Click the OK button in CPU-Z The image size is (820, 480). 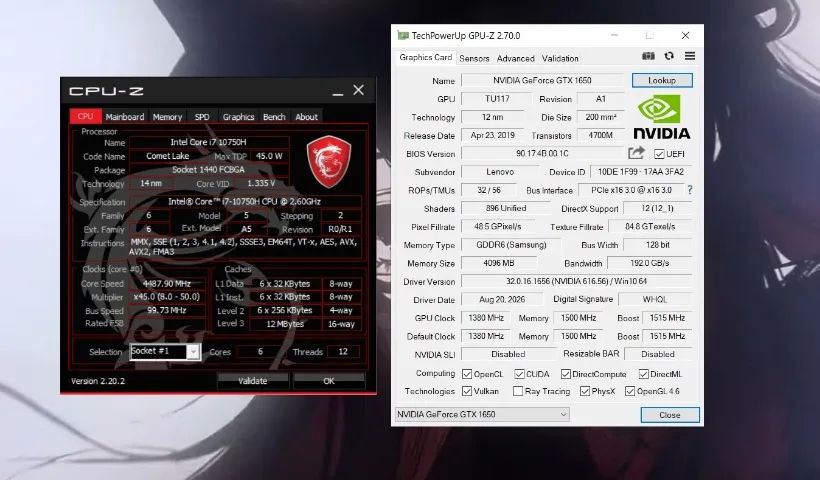pyautogui.click(x=329, y=381)
